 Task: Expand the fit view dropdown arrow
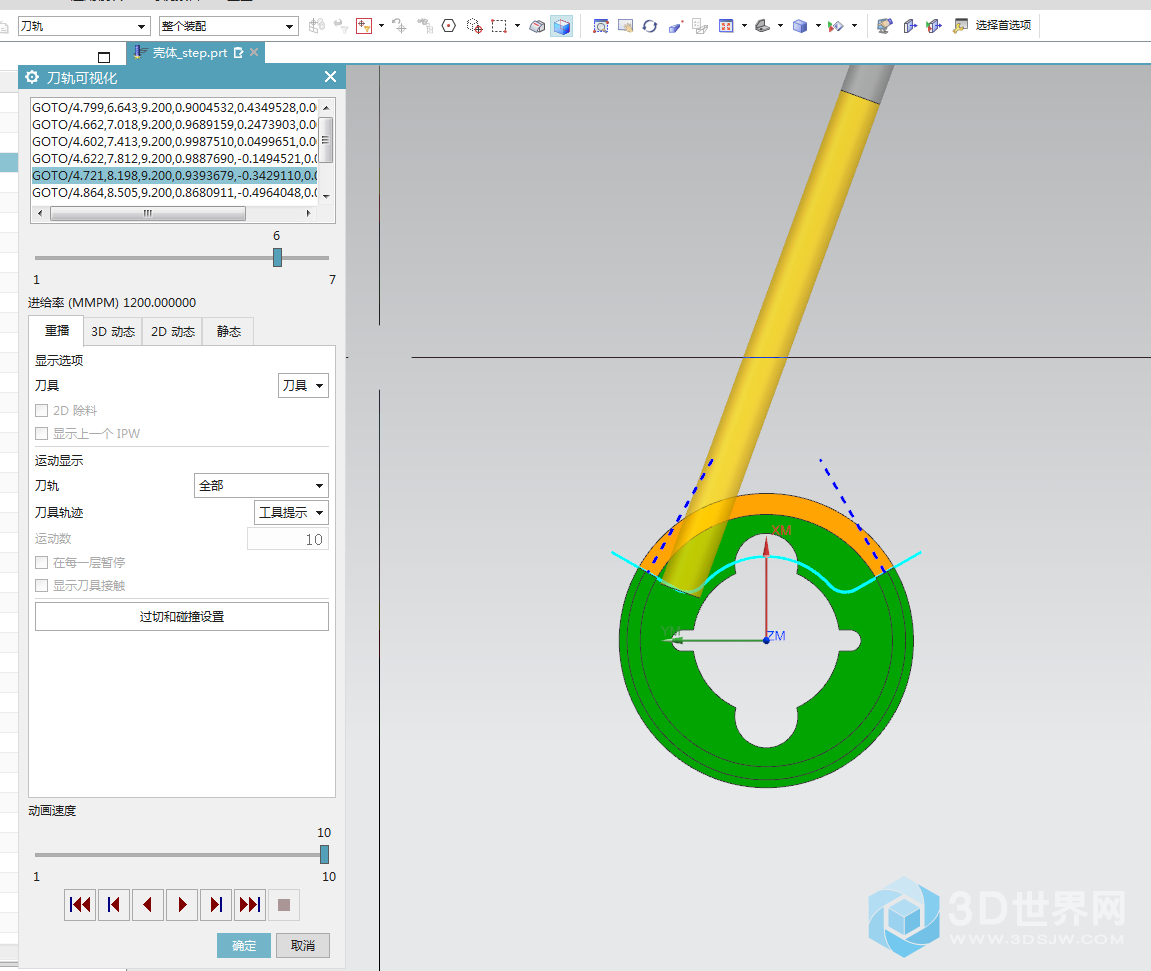coord(744,26)
